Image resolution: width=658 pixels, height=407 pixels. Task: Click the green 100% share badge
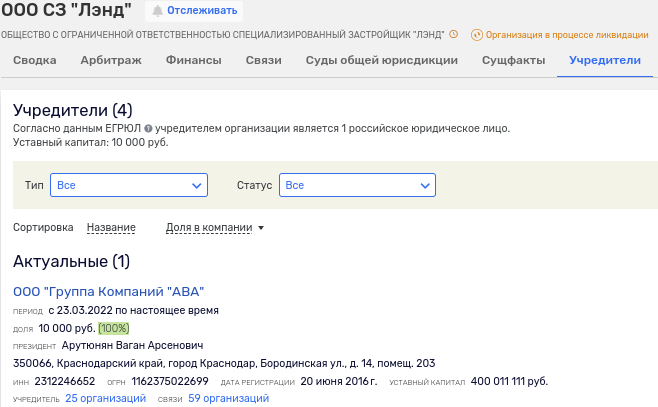(x=113, y=328)
